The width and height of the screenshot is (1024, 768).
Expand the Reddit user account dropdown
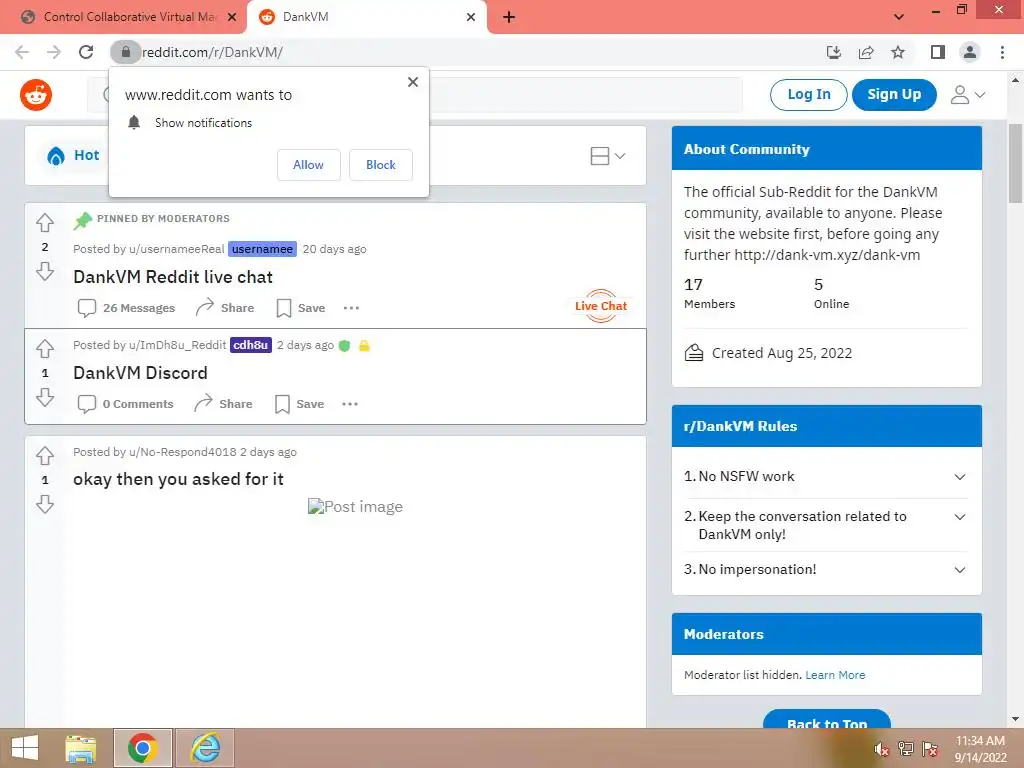[967, 95]
